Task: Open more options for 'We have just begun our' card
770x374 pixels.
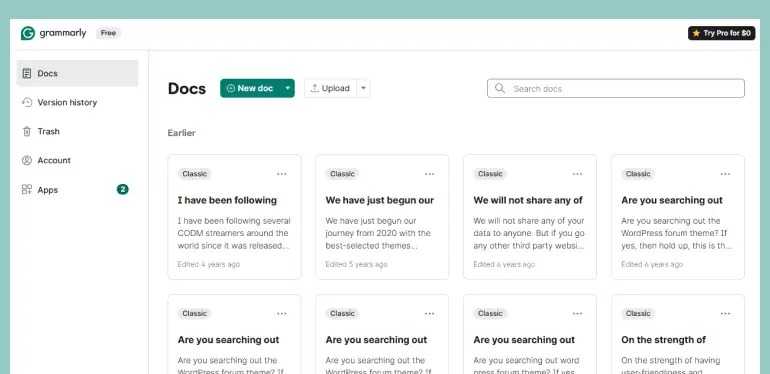Action: click(430, 174)
